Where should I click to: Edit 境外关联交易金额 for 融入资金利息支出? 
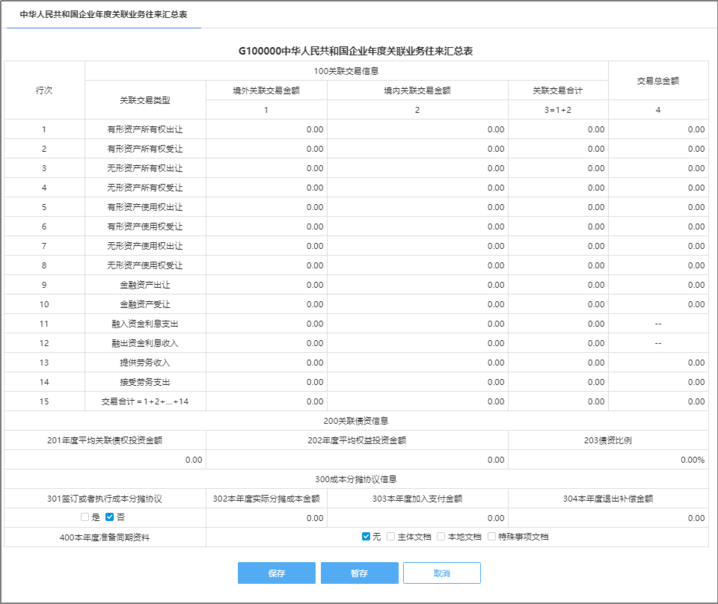coord(267,324)
